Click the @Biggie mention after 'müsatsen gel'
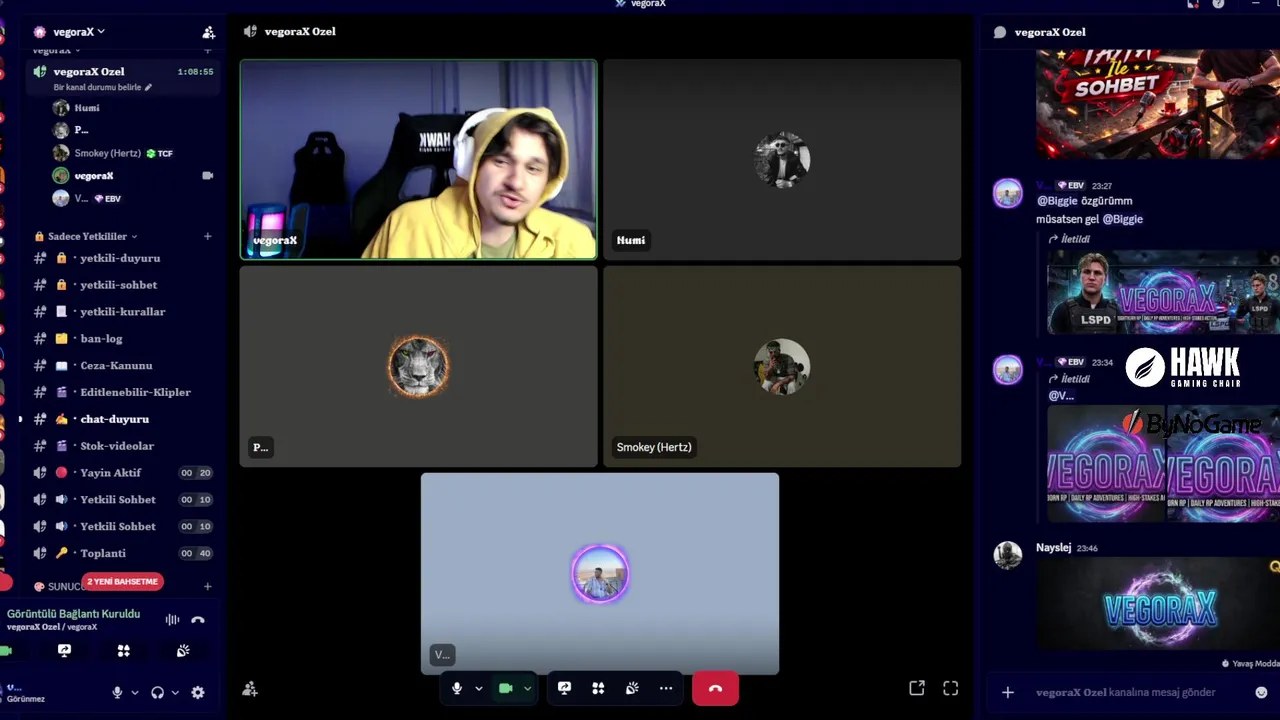Screen dimensions: 1280x720 coord(1122,219)
